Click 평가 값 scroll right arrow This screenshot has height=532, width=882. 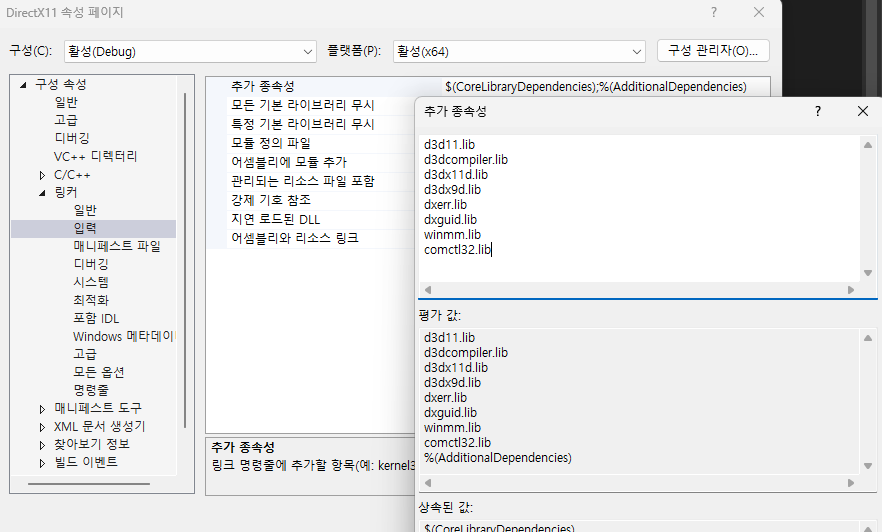850,483
